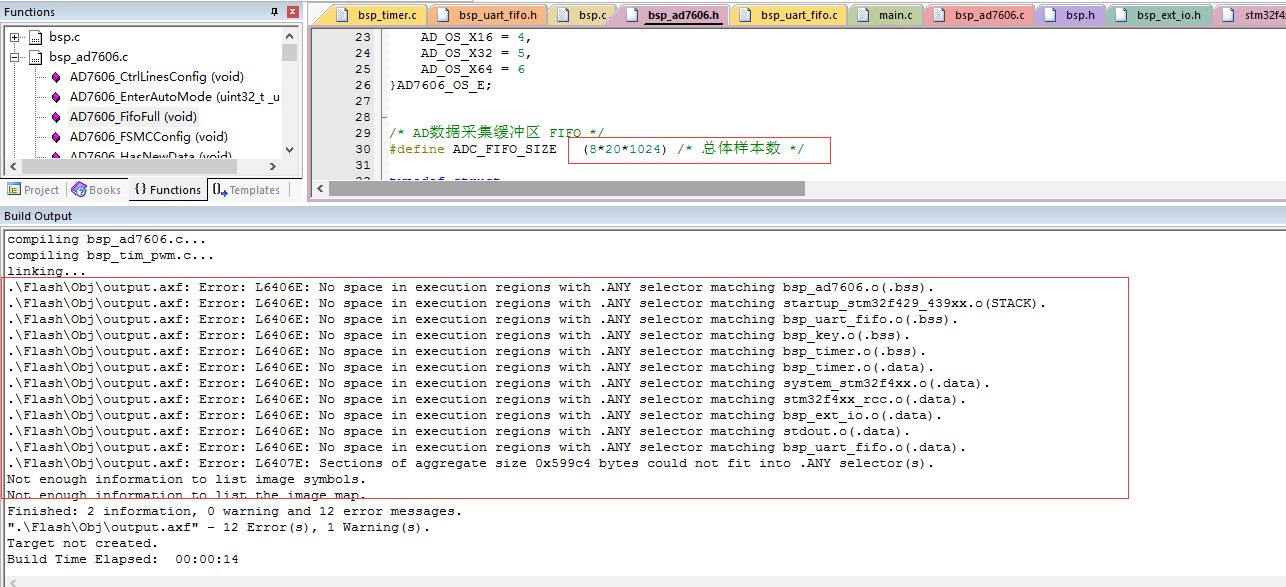The height and width of the screenshot is (587, 1286).
Task: Open the bsp_uart_fifo.c editor tab
Action: pos(789,15)
